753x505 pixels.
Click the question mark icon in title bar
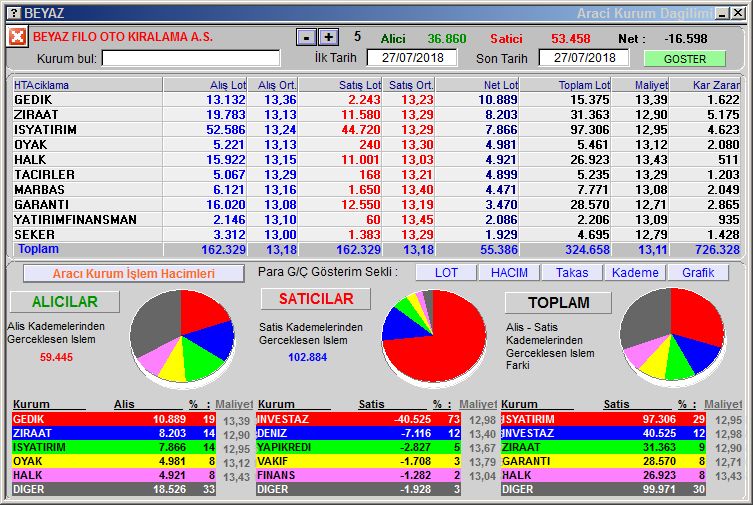click(15, 13)
